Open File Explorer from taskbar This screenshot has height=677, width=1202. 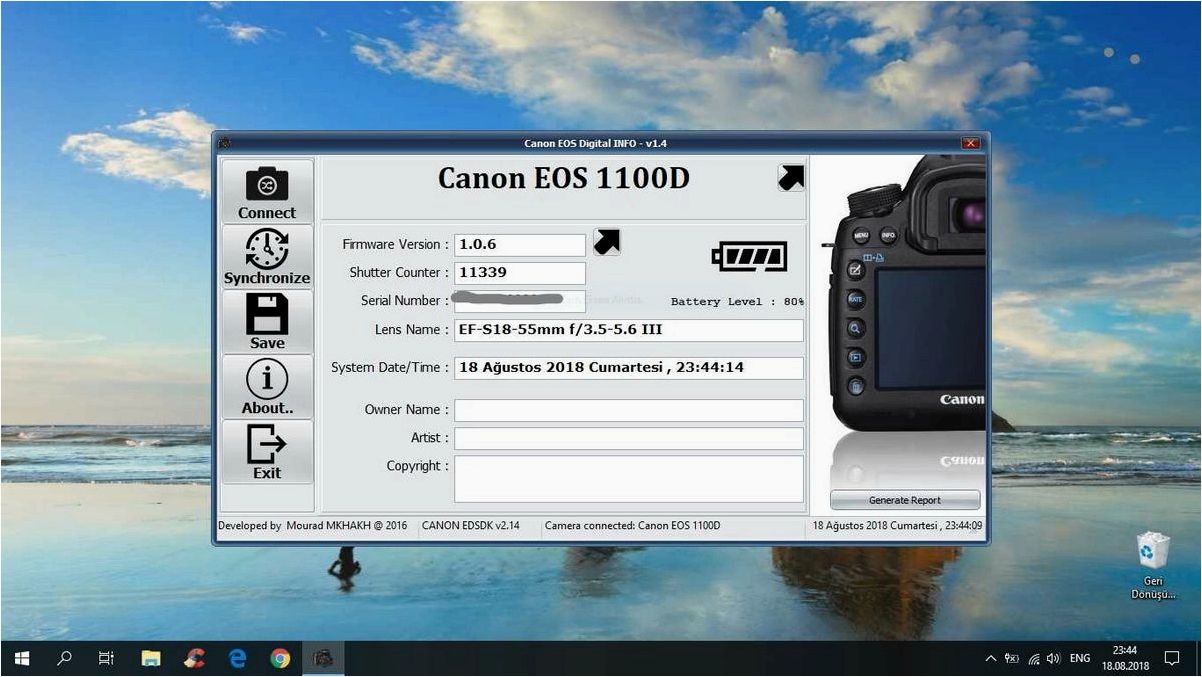151,658
